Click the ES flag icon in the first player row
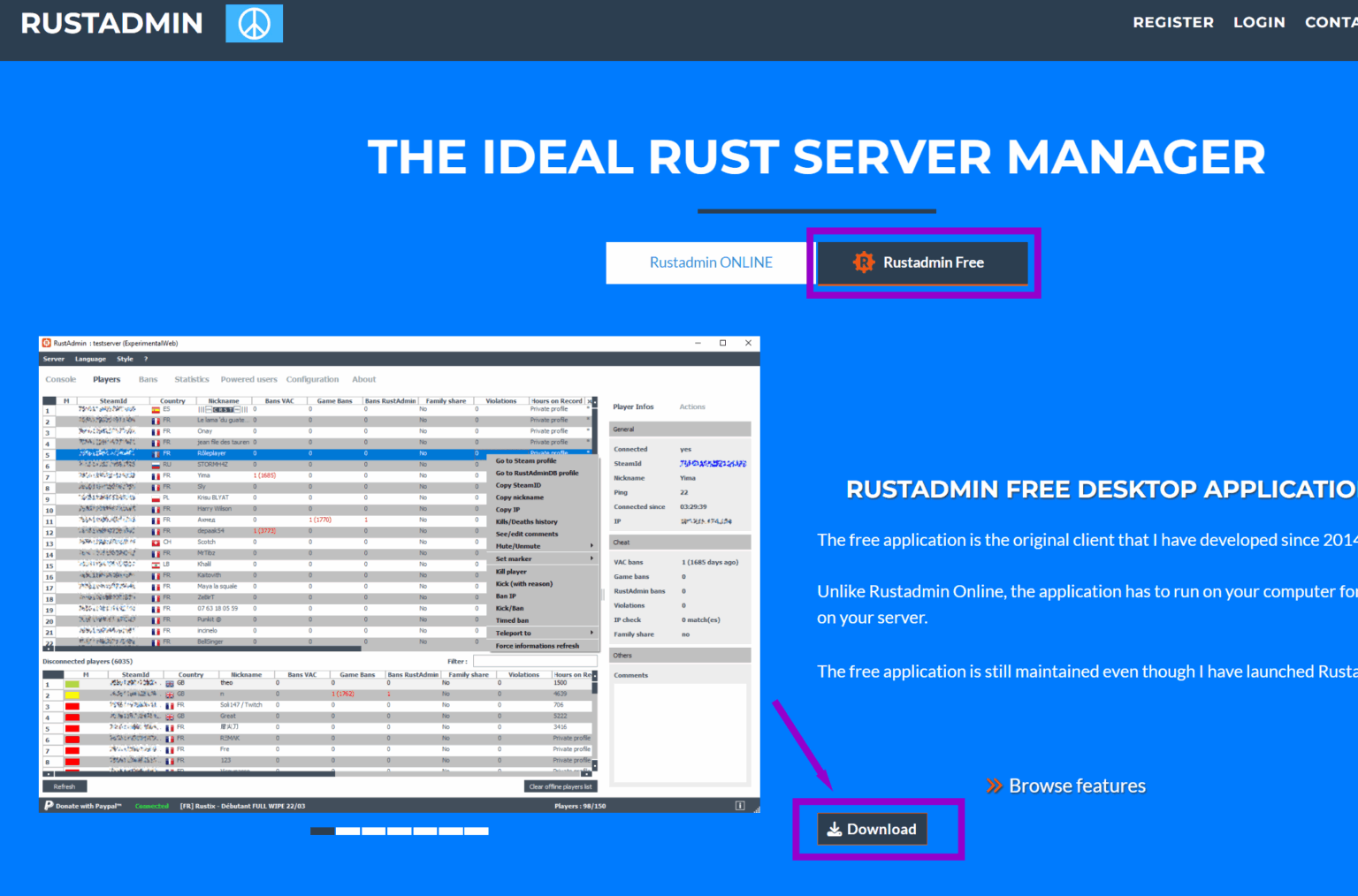This screenshot has width=1358, height=896. [x=156, y=408]
